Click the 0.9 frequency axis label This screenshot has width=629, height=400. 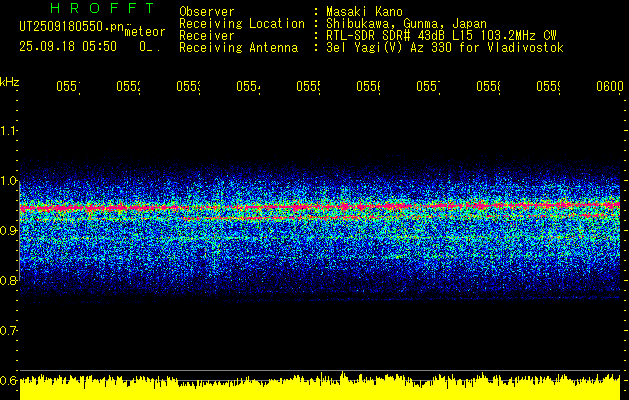[8, 230]
